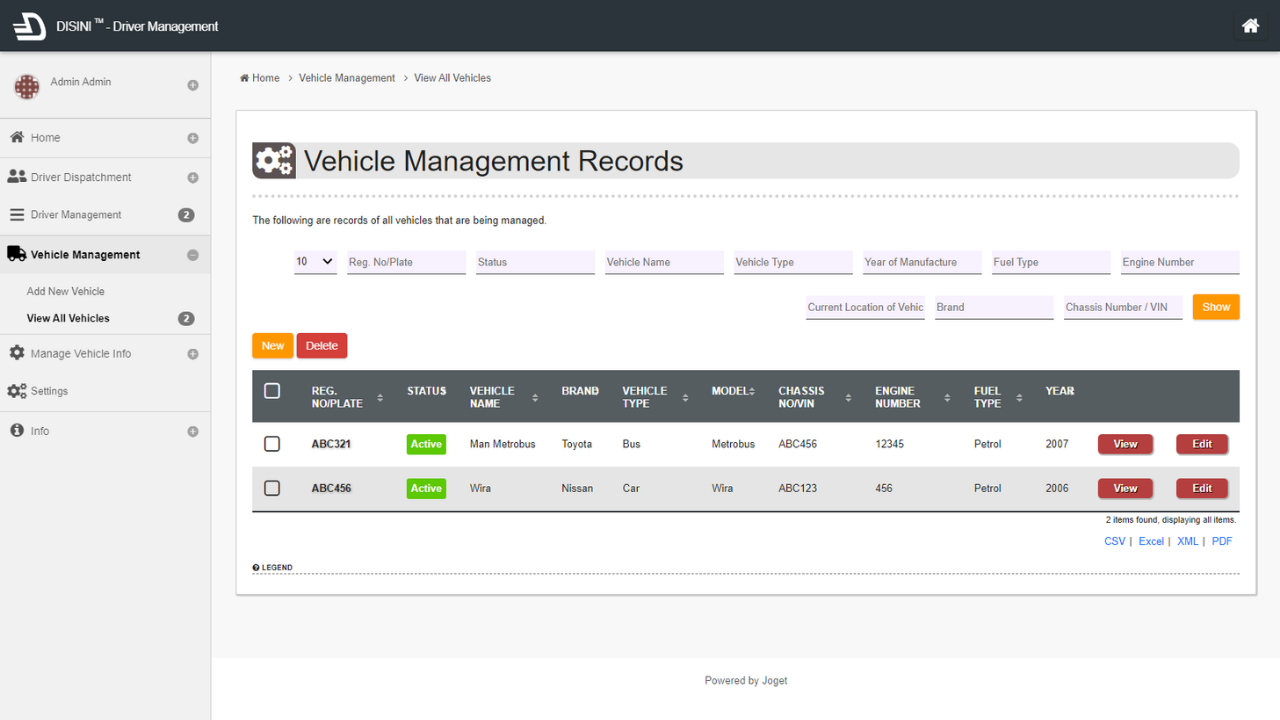Viewport: 1280px width, 720px height.
Task: Expand the Manage Vehicle Info plus button
Action: (193, 354)
